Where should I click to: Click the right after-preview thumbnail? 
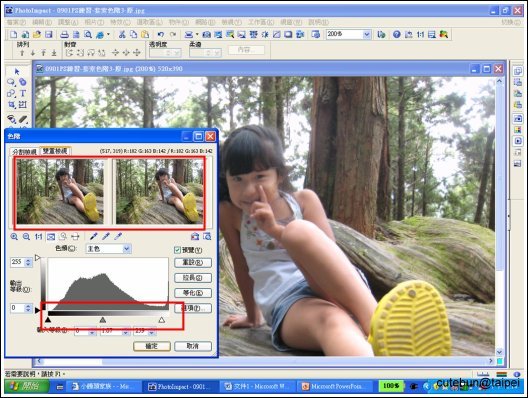160,192
